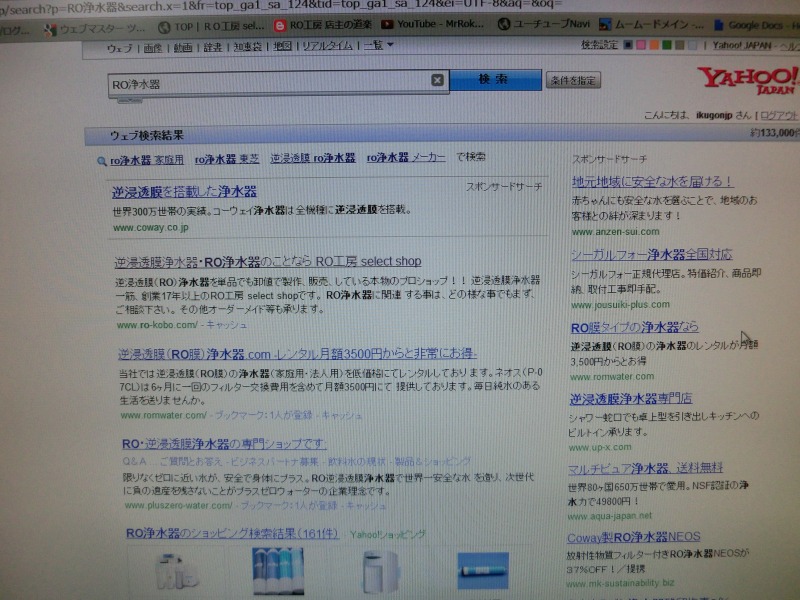Open ad マルチピュア浄水器、送料無料
Screen dimensions: 800x600
(x=645, y=468)
